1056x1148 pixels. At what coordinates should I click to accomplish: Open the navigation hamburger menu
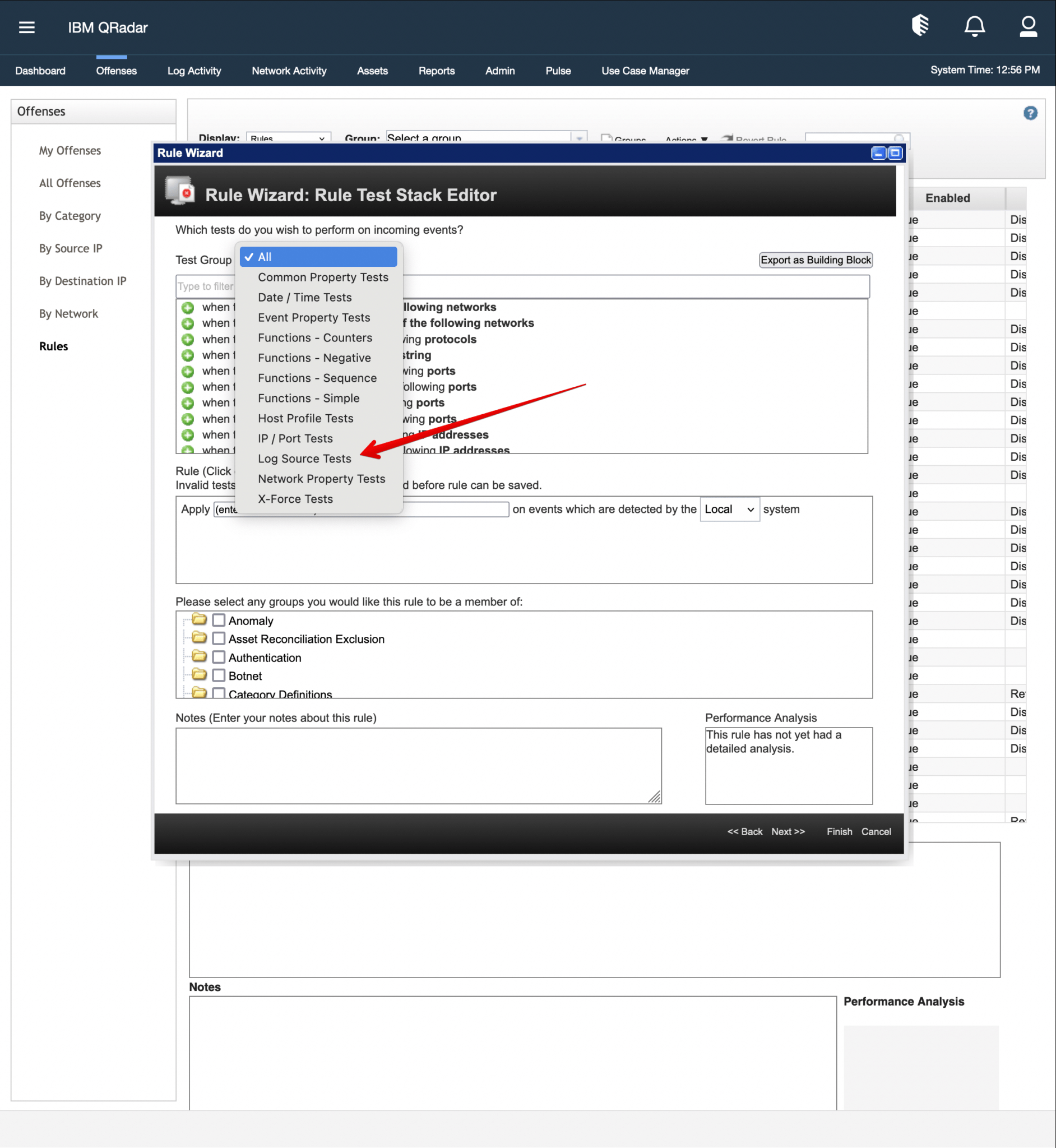(x=26, y=27)
